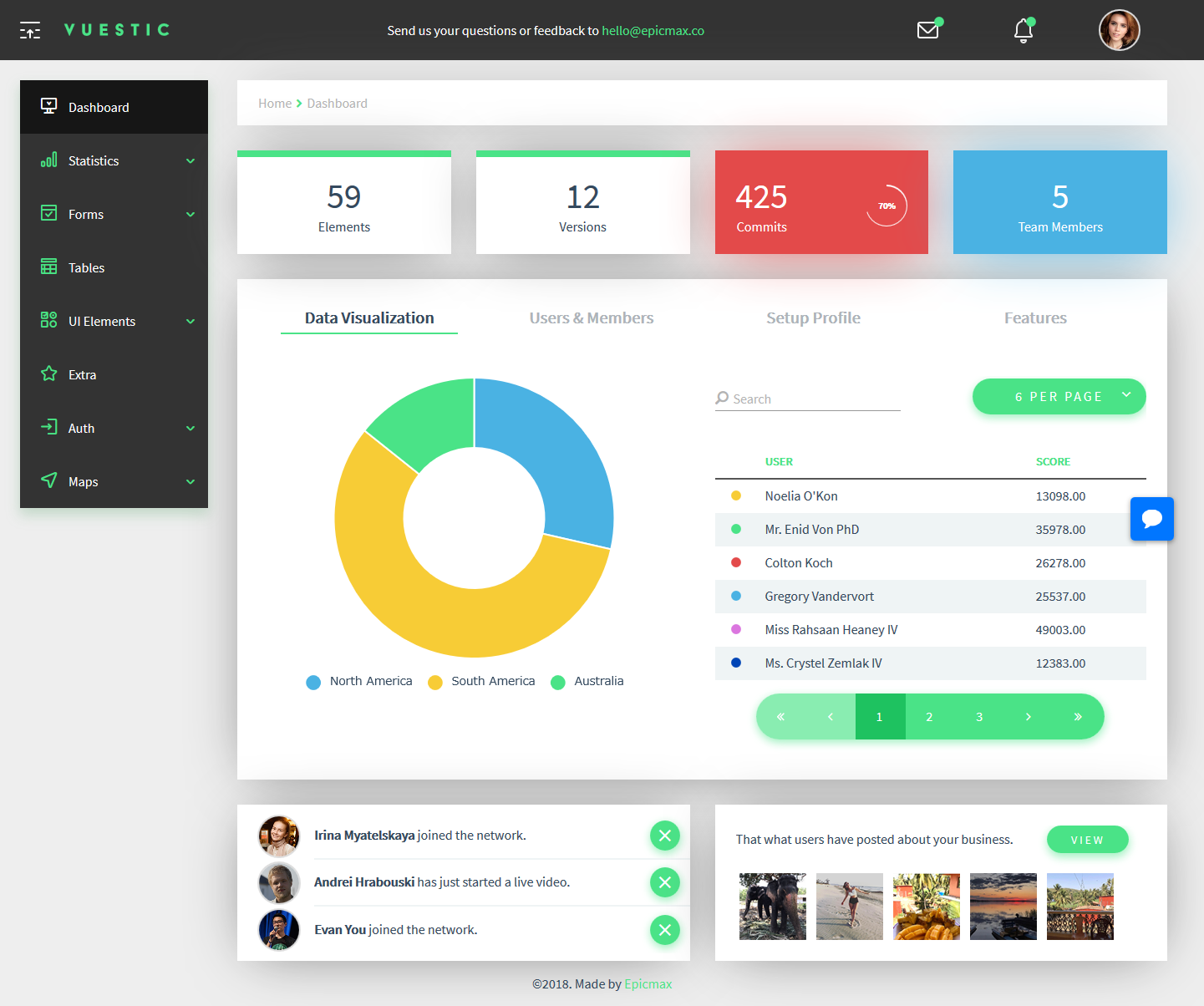
Task: Click Evan You's avatar
Action: pos(279,930)
